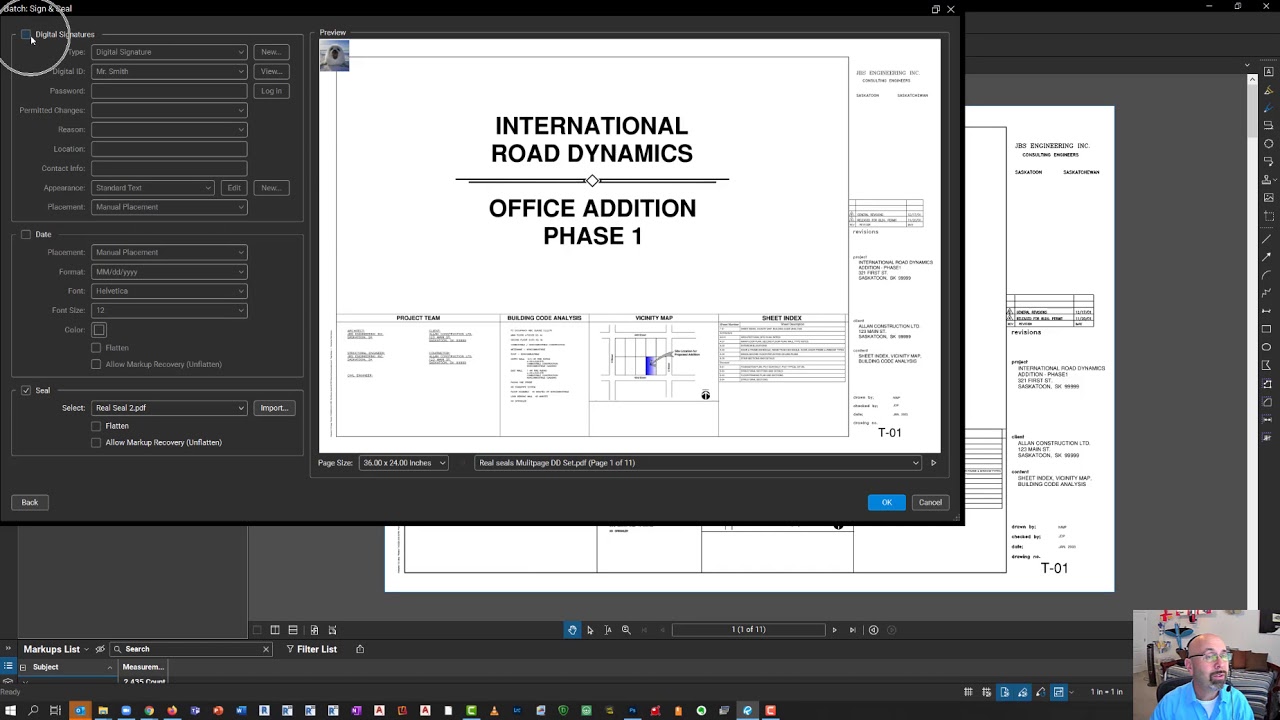Click the Password input field
The width and height of the screenshot is (1280, 720).
click(x=169, y=91)
